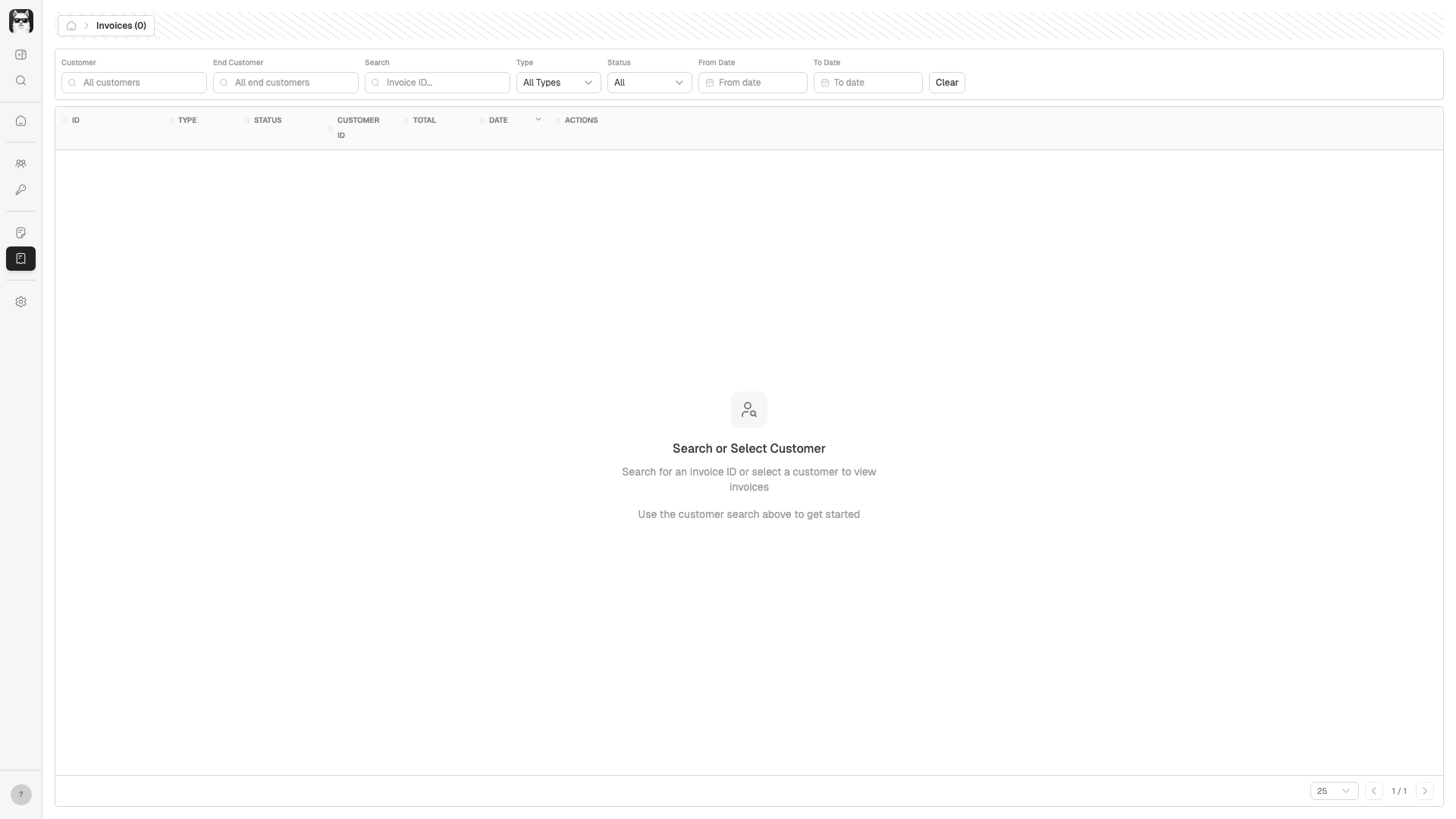Click the breadcrumb home icon
The image size is (1456, 819).
(71, 26)
